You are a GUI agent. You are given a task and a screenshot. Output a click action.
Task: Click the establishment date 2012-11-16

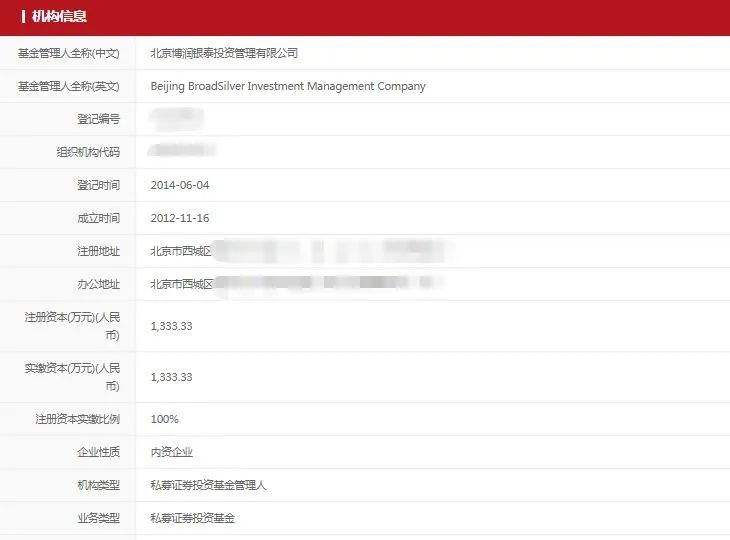pos(179,218)
